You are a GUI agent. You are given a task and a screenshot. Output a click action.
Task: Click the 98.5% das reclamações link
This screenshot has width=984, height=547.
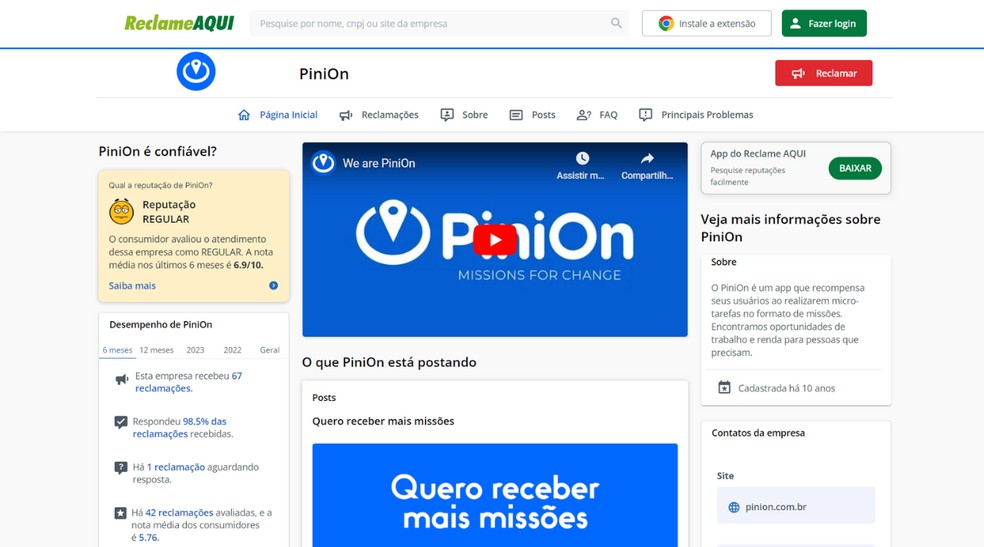(179, 427)
